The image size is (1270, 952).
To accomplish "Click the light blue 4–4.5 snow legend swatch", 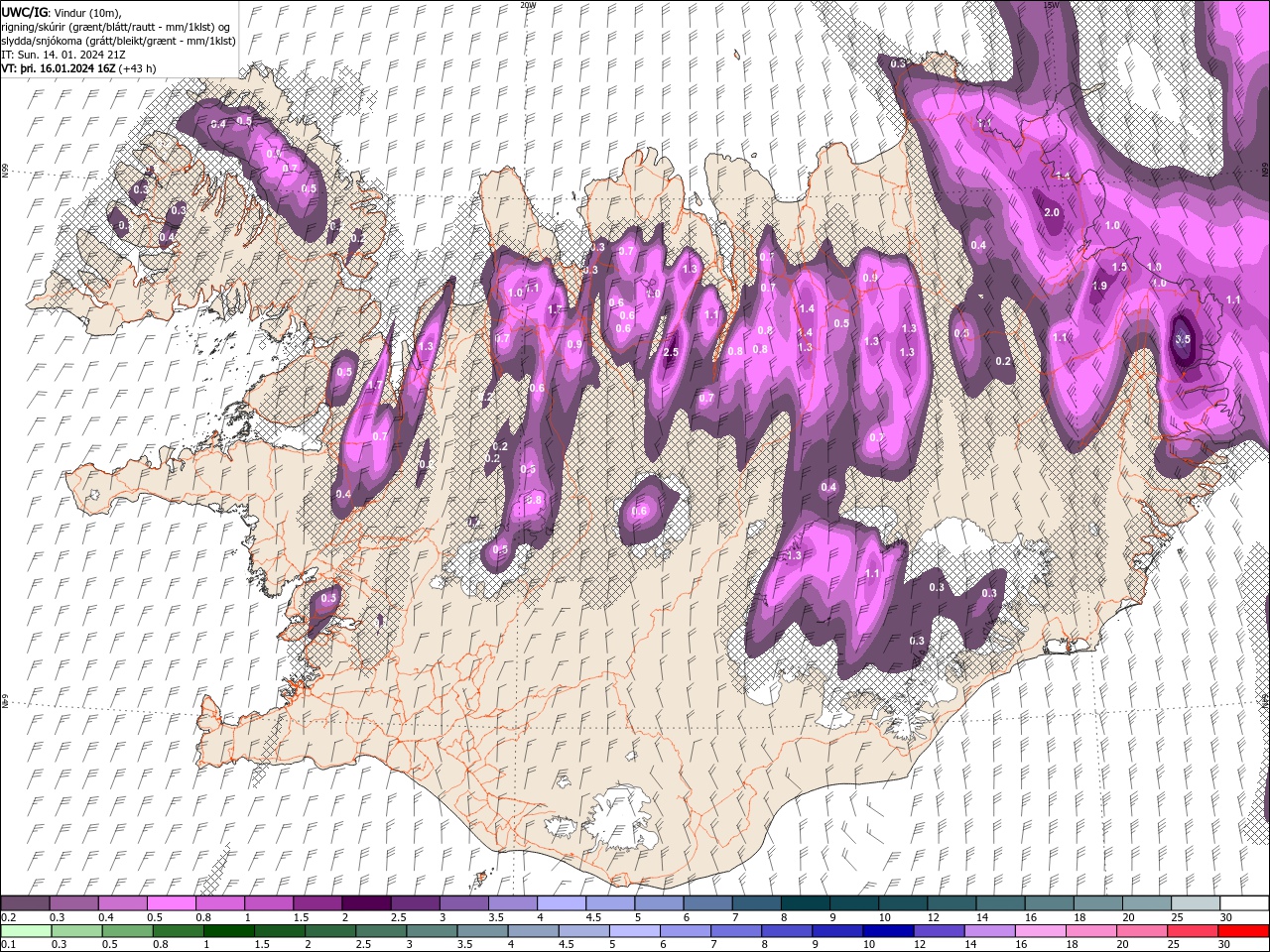I will (x=562, y=903).
